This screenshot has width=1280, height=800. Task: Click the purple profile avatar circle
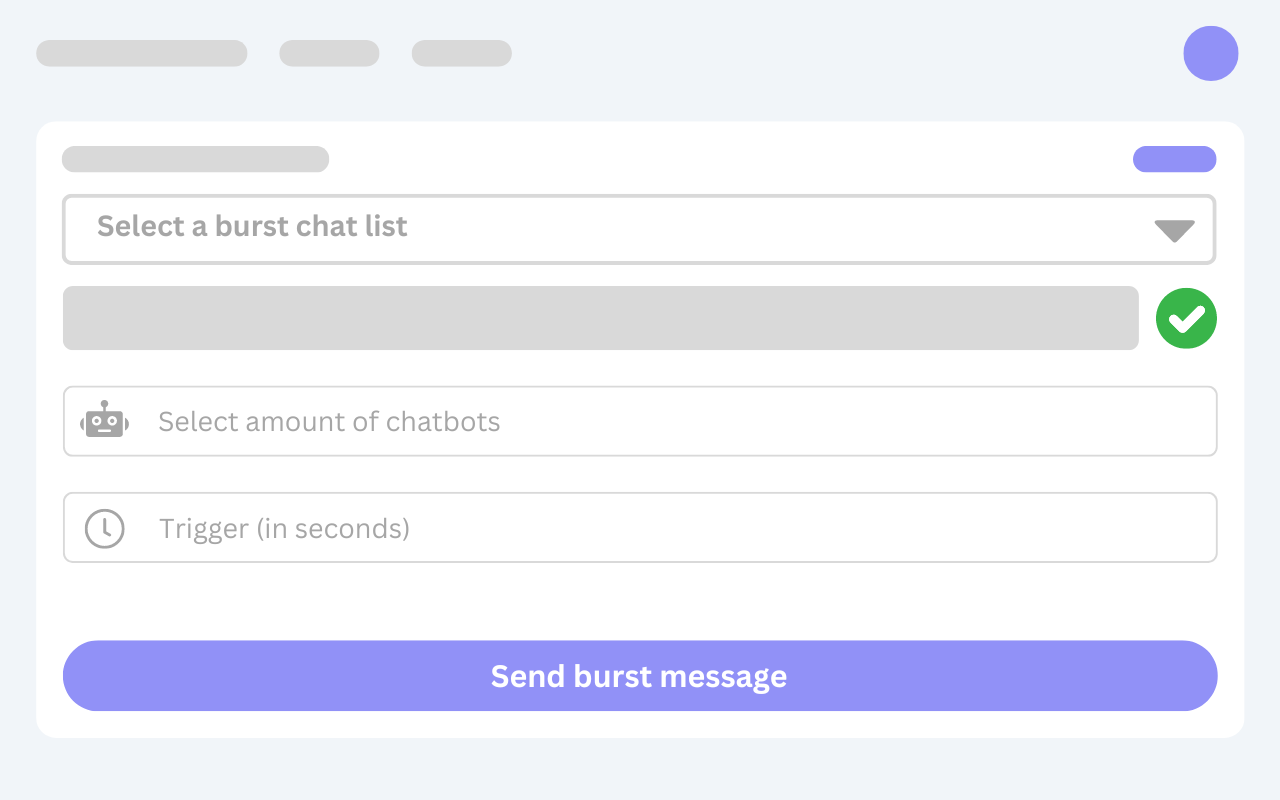[1210, 53]
